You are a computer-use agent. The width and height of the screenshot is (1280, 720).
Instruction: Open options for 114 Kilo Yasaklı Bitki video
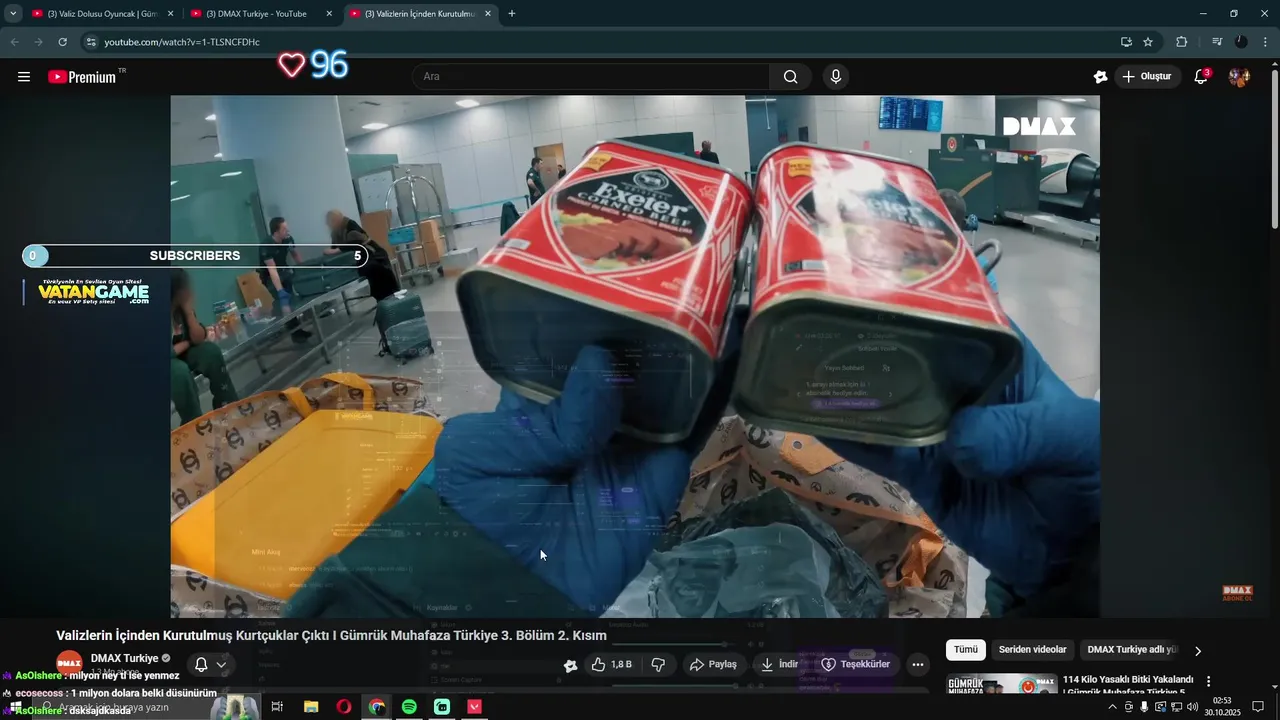point(1208,681)
